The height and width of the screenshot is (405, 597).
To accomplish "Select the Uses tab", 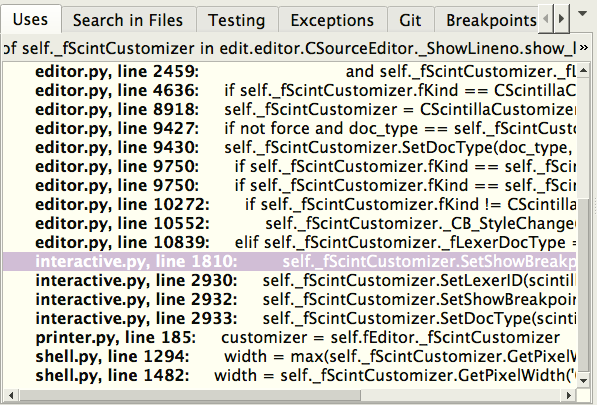I will 30,19.
